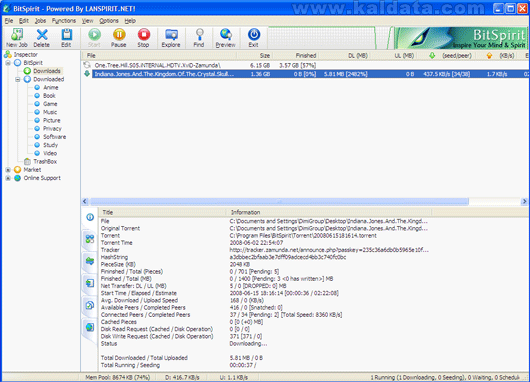Click the green Start toolbar icon
This screenshot has height=382, width=530.
94,38
